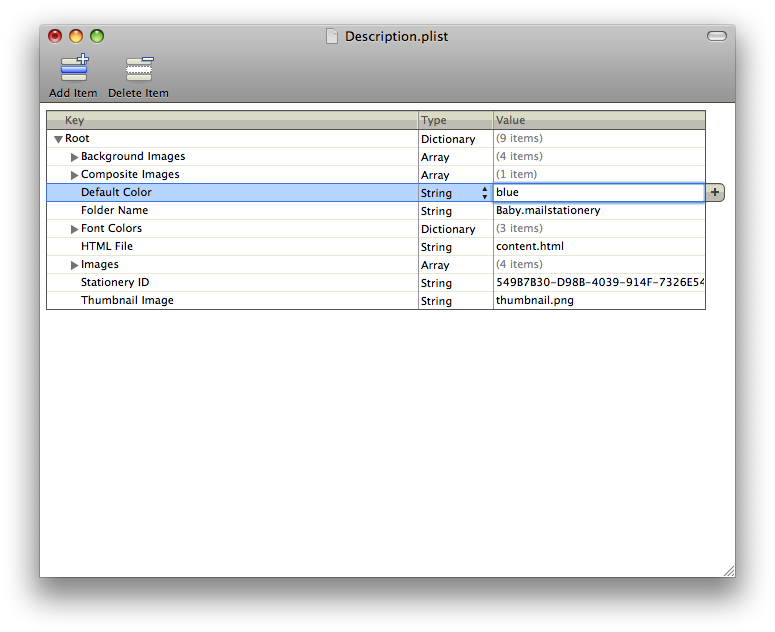Screen dimensions: 775x632
Task: Select the Composite Images key
Action: (130, 174)
